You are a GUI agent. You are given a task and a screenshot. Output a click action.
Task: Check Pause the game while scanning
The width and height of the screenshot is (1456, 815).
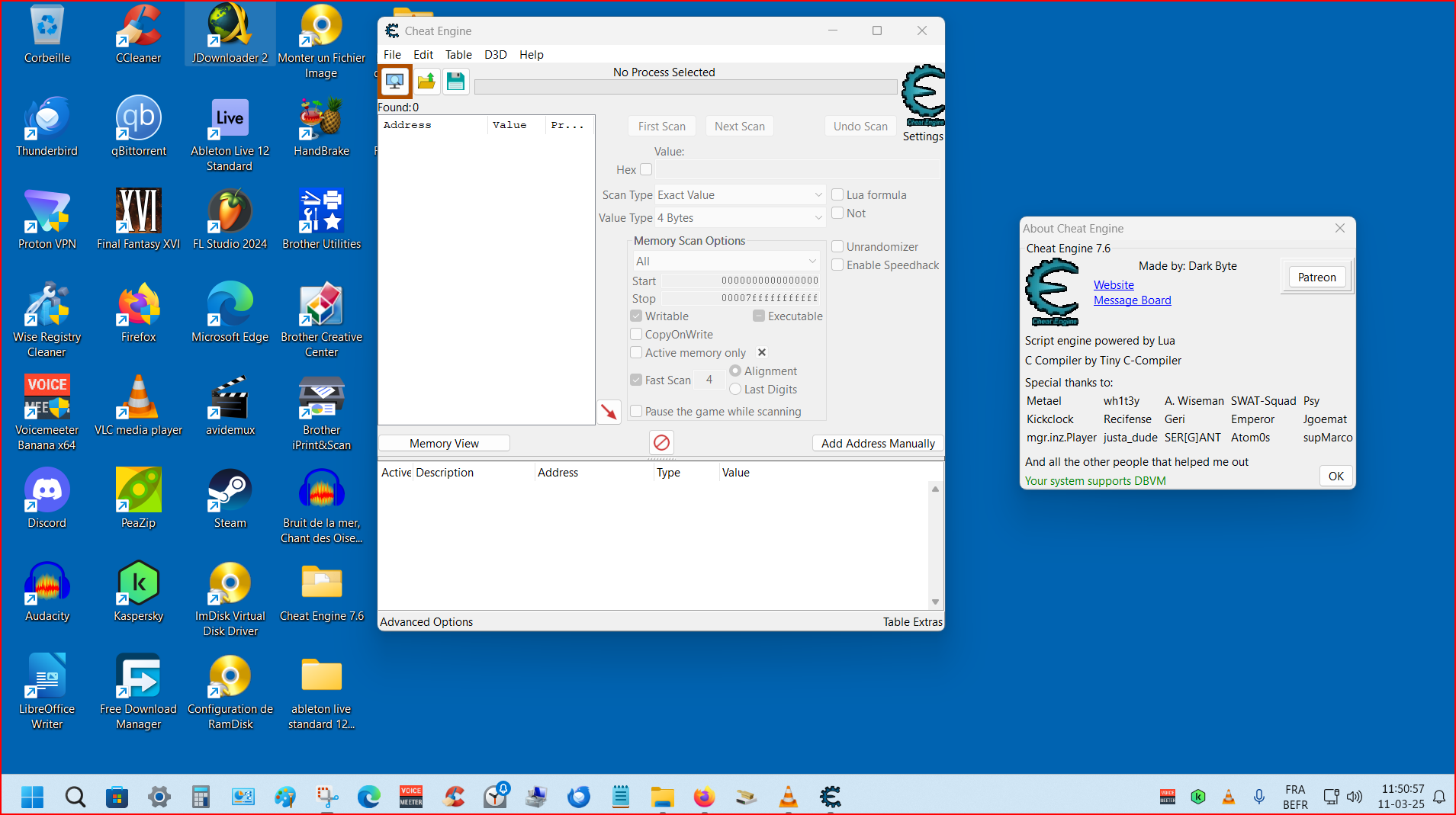(x=636, y=411)
